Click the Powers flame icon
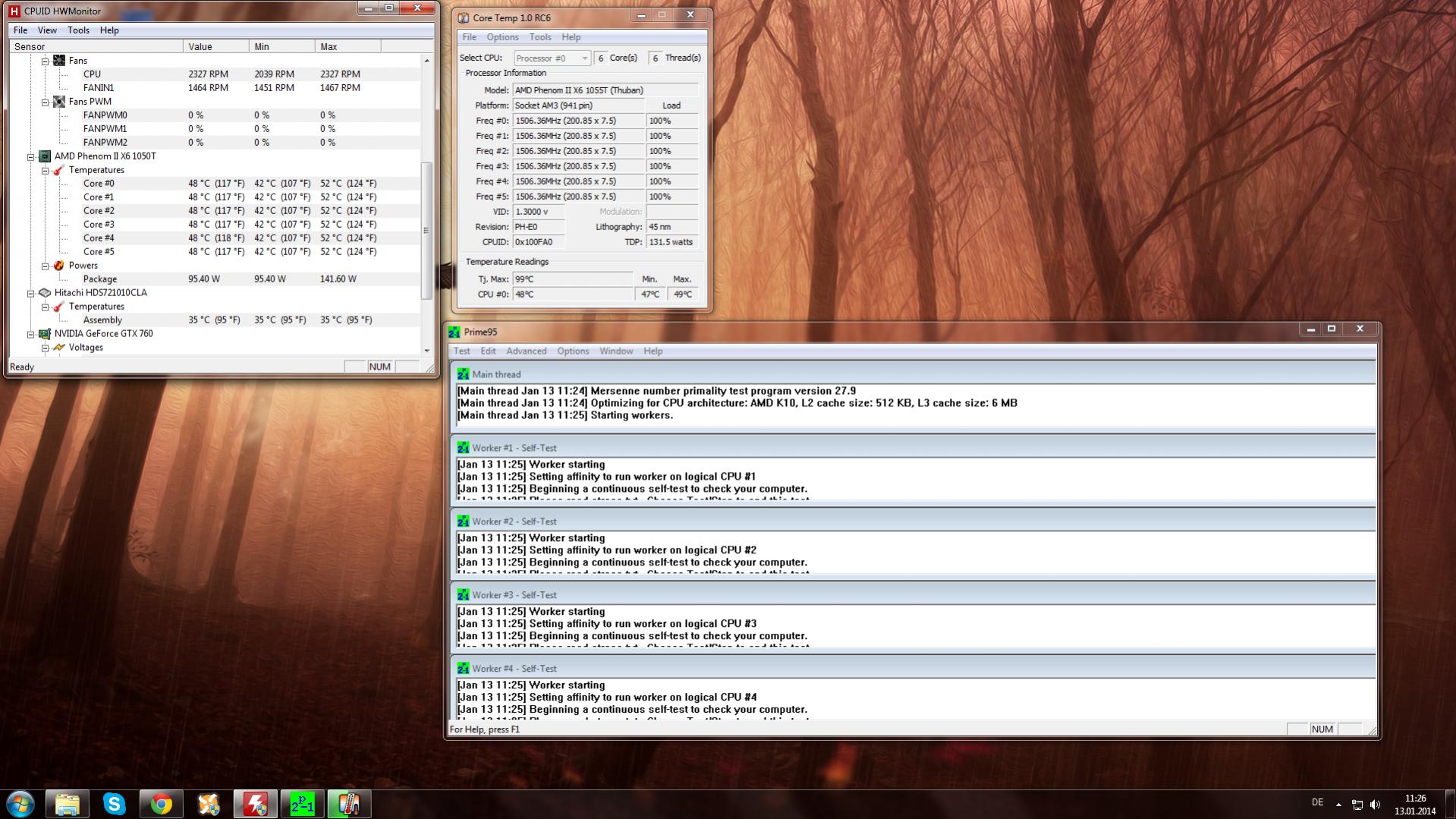Viewport: 1456px width, 819px height. 59,266
